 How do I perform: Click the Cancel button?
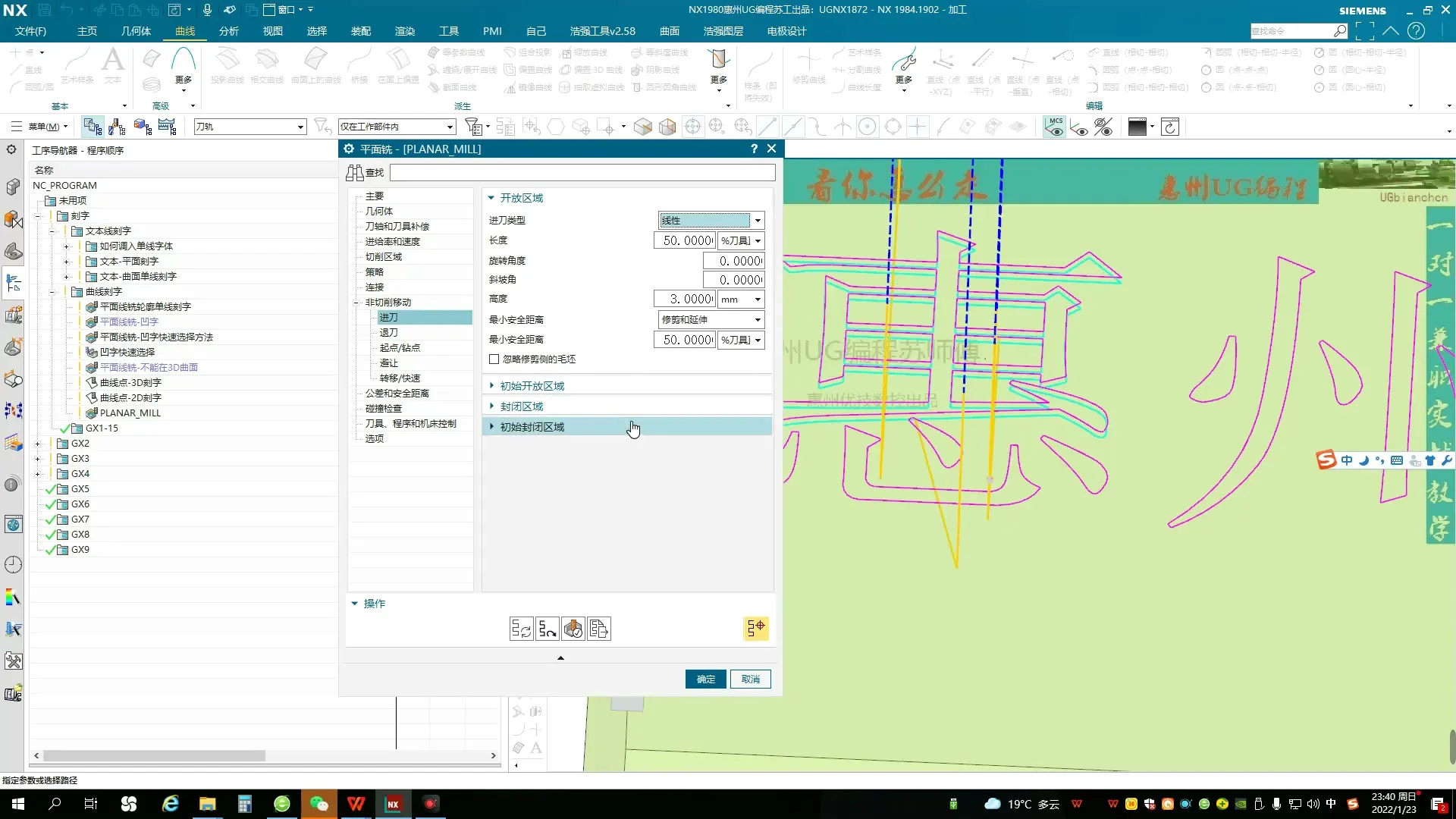[750, 679]
